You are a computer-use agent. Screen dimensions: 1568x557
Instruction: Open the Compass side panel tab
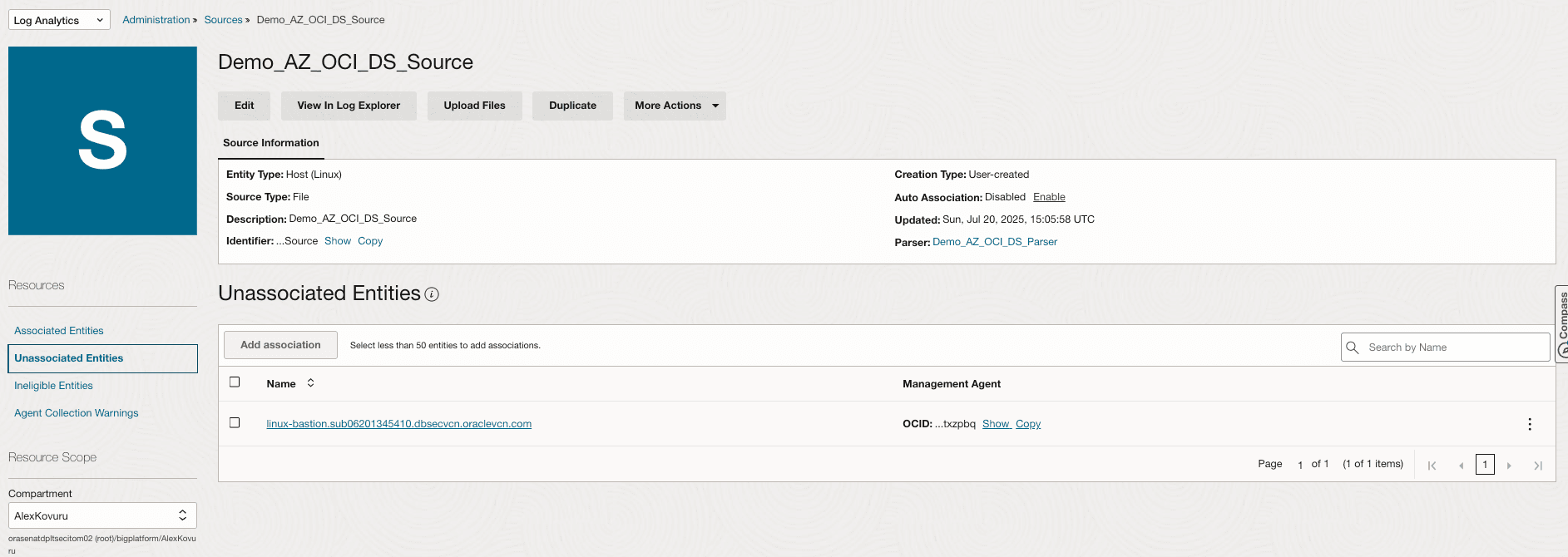tap(1561, 324)
